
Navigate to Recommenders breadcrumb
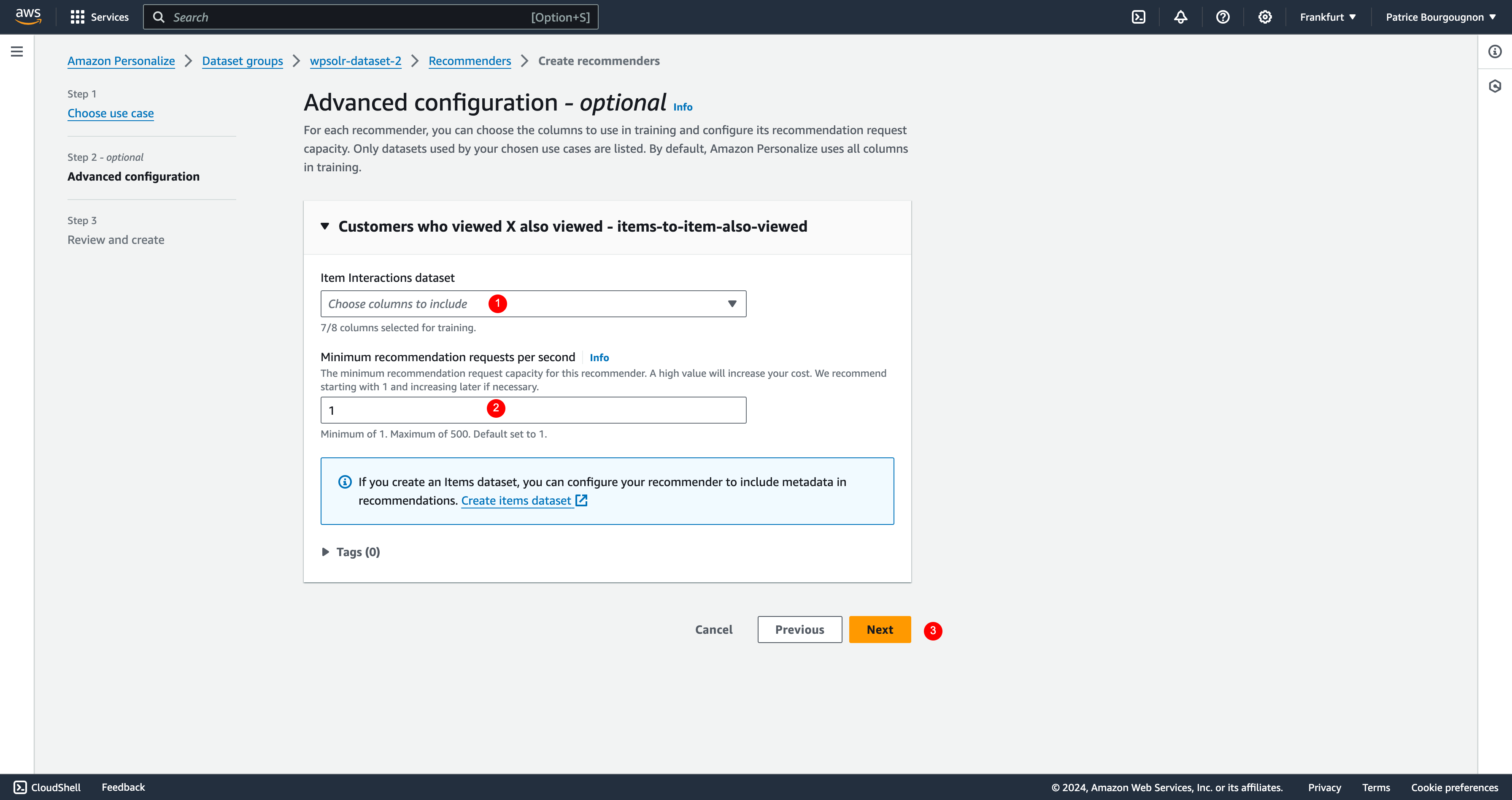pos(470,61)
